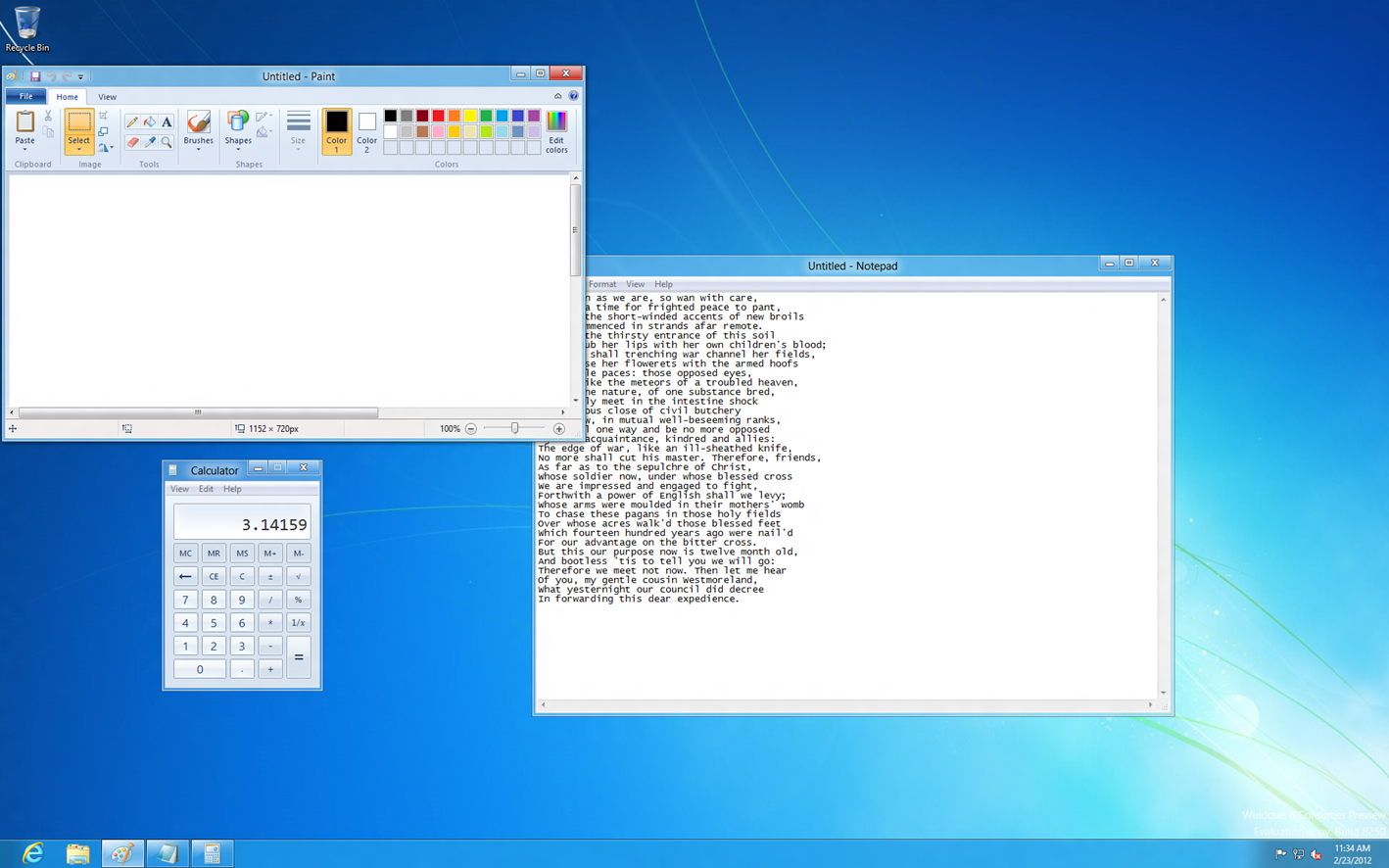1389x868 pixels.
Task: Open the Shapes gallery dropdown
Action: click(x=238, y=150)
